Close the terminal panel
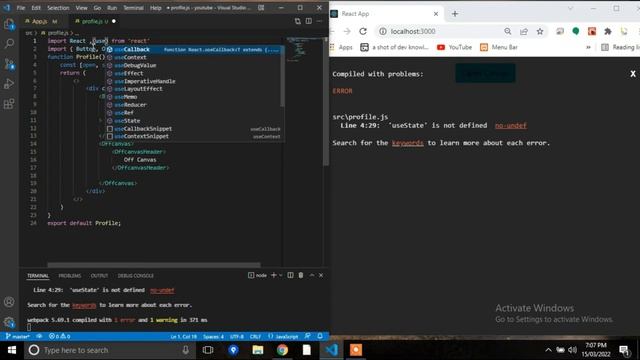 tap(321, 275)
